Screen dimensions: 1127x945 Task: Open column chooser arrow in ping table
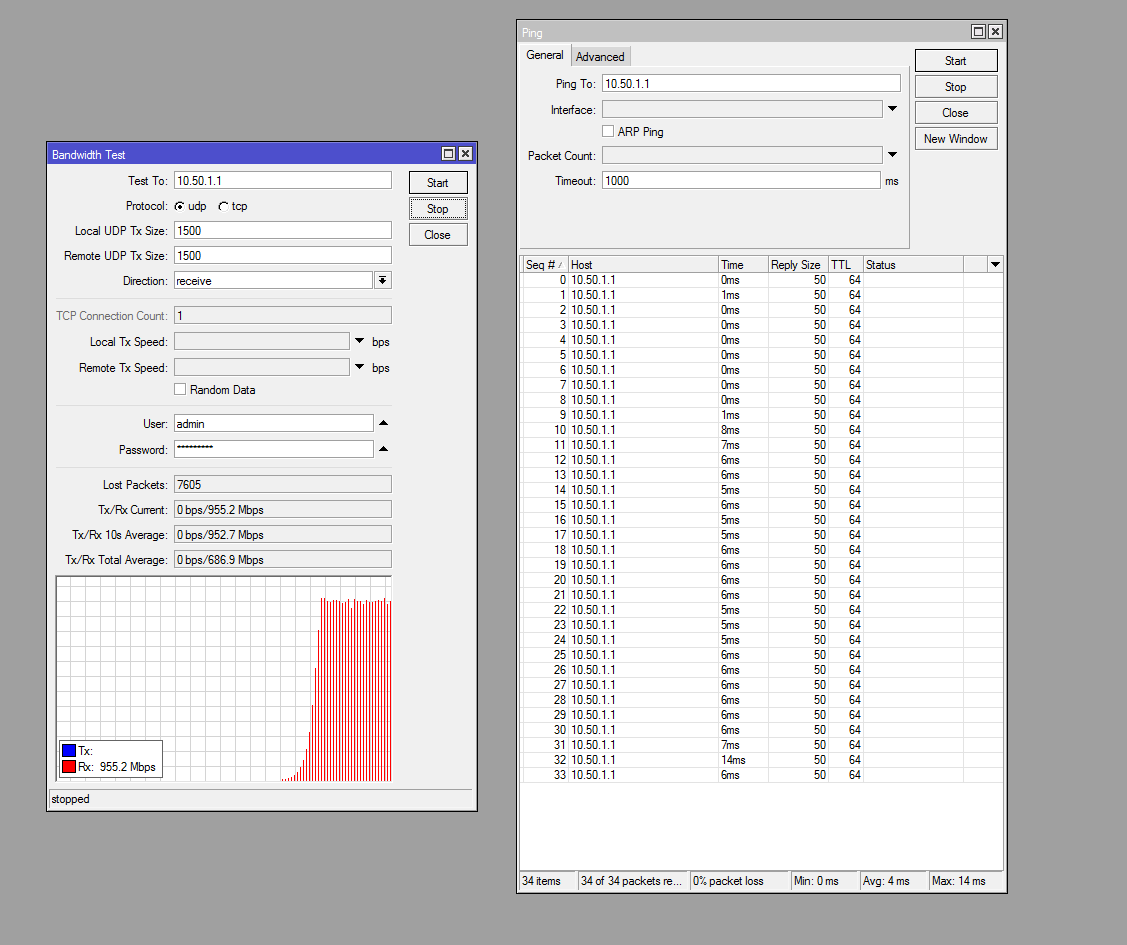(x=994, y=264)
